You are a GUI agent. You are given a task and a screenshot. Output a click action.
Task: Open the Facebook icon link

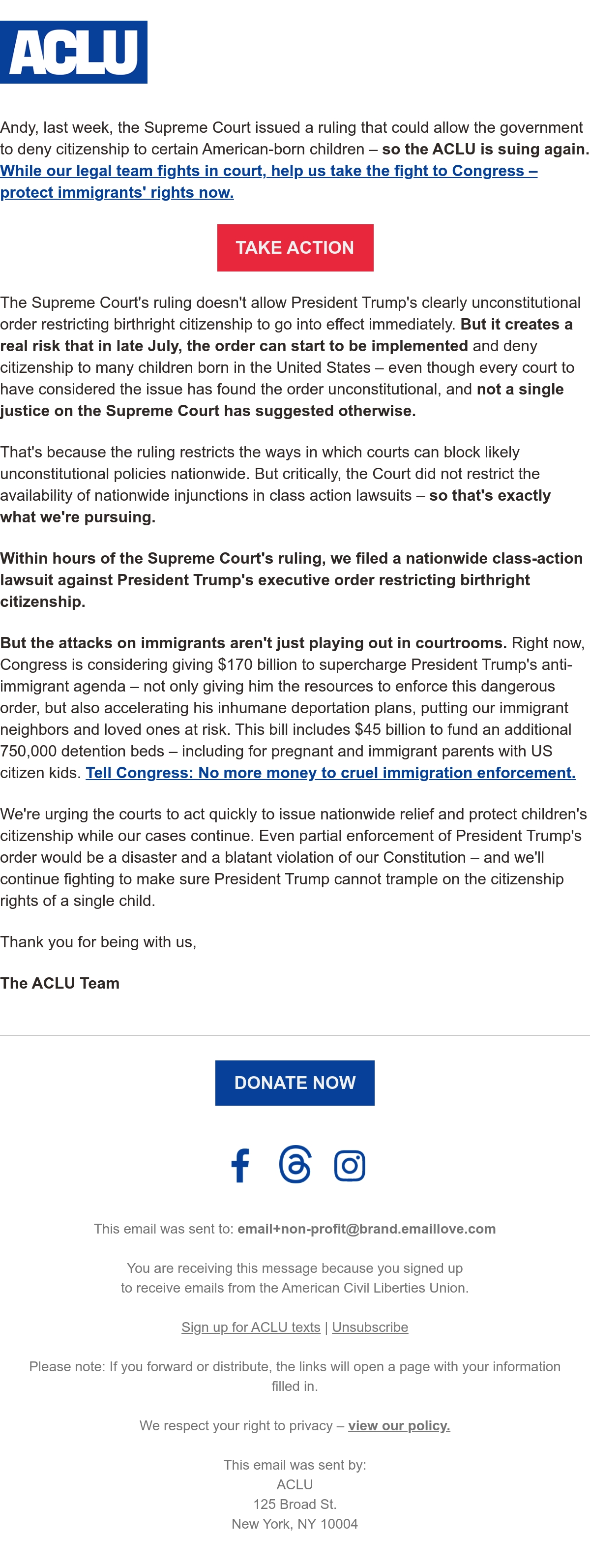click(240, 1165)
